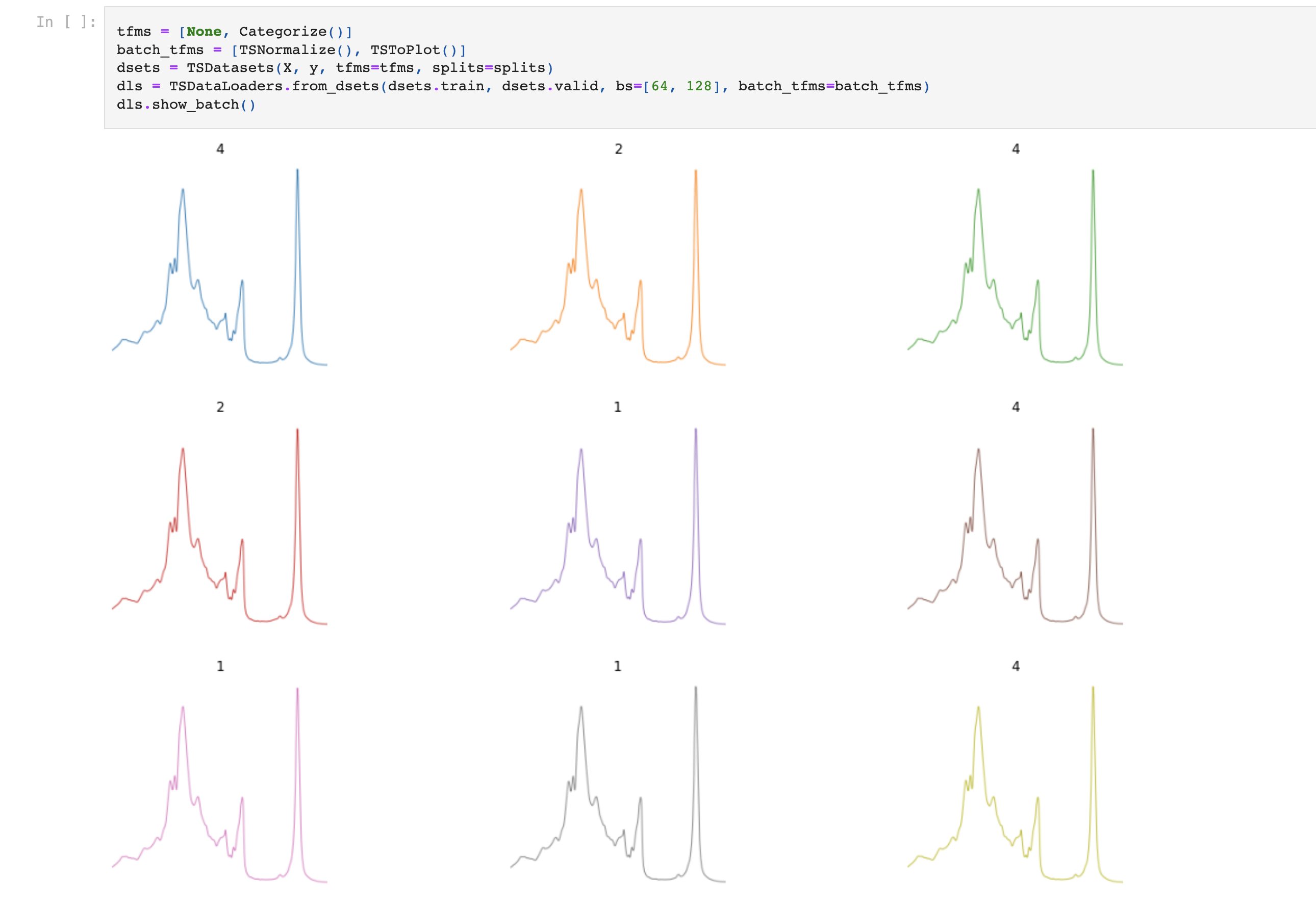
Task: Click the batch_tfms code line
Action: pos(291,50)
